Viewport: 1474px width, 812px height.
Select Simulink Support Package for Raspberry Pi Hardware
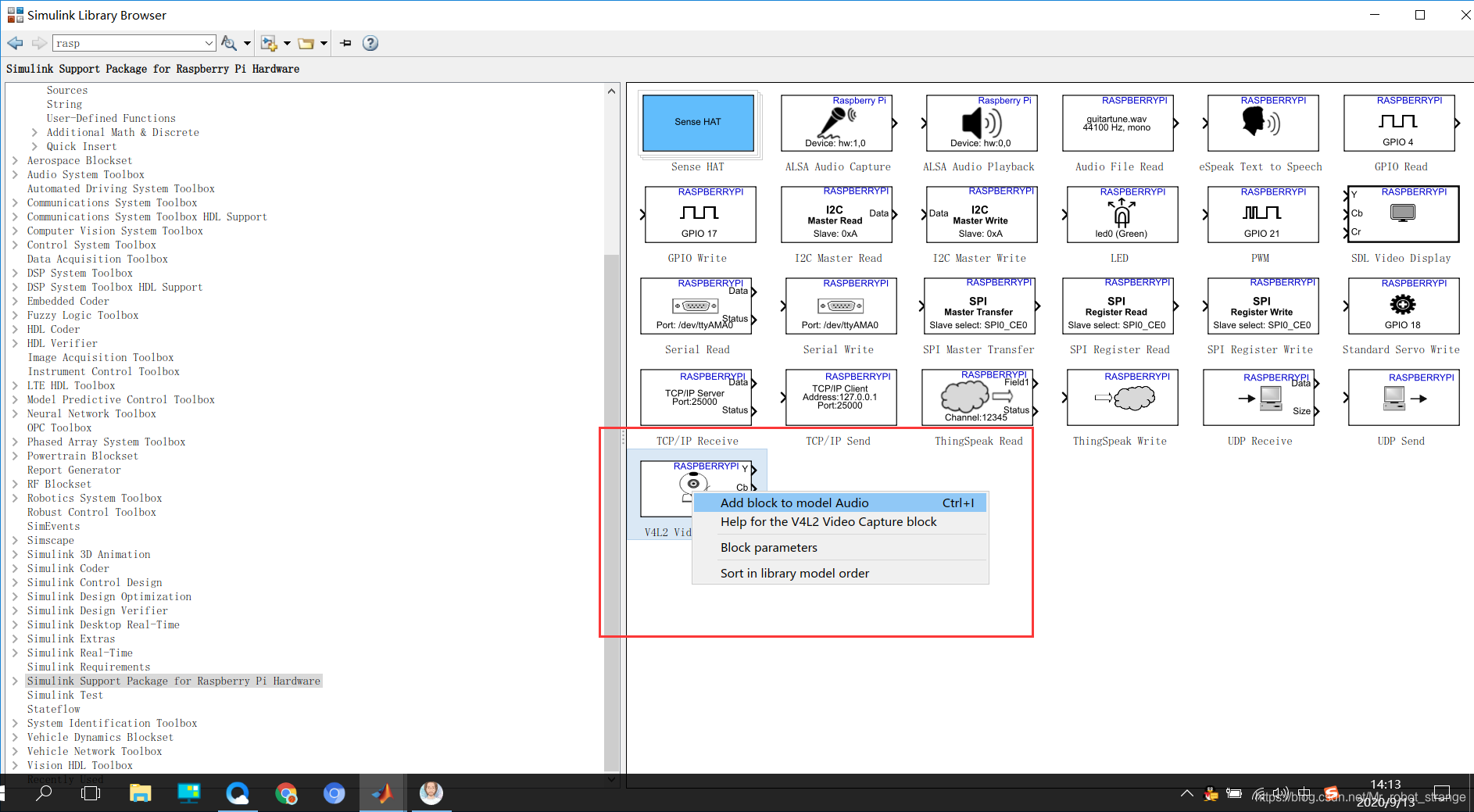pos(174,681)
